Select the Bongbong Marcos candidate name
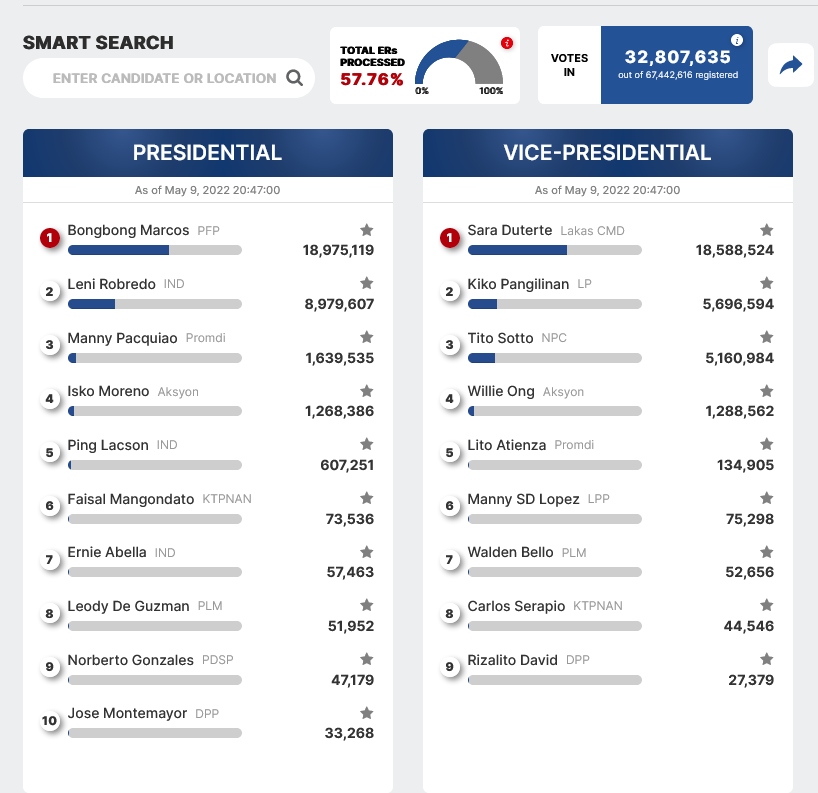The image size is (818, 793). pos(128,230)
